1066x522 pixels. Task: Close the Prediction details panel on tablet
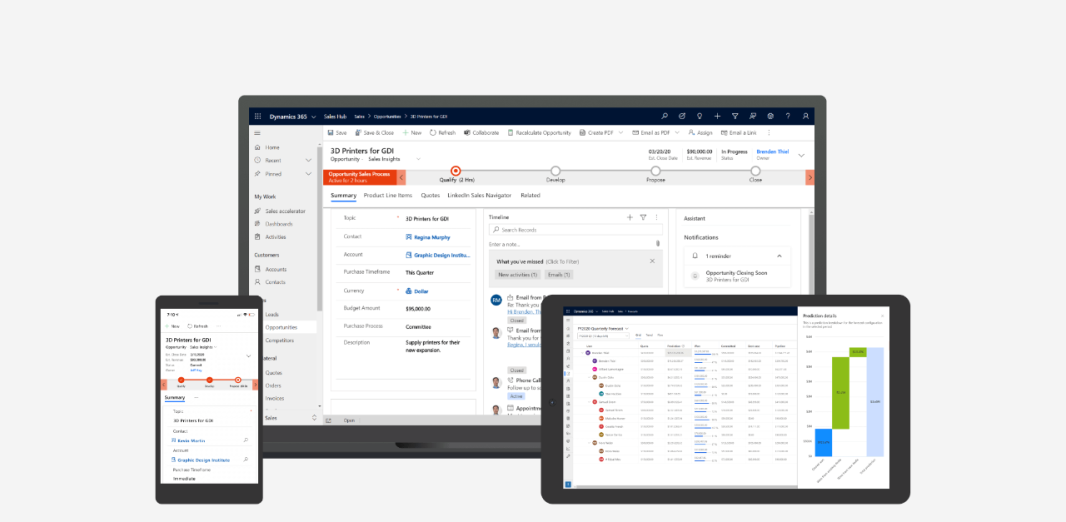(882, 316)
